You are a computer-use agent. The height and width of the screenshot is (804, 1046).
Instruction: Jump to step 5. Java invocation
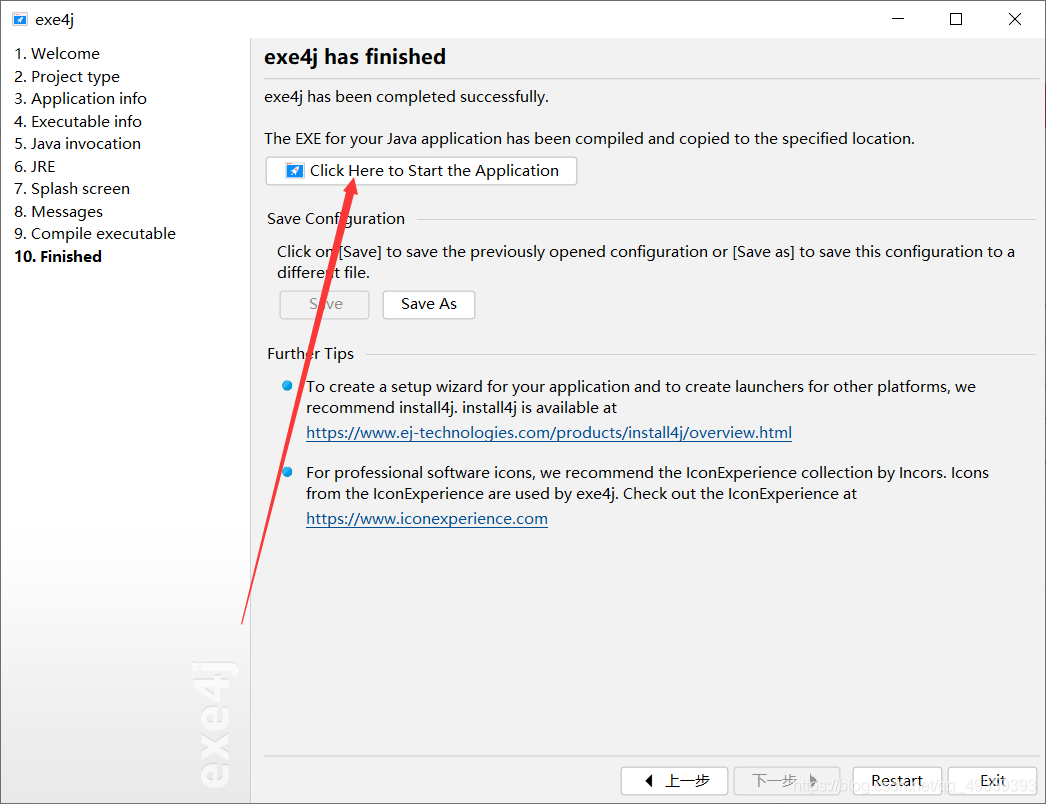click(77, 143)
